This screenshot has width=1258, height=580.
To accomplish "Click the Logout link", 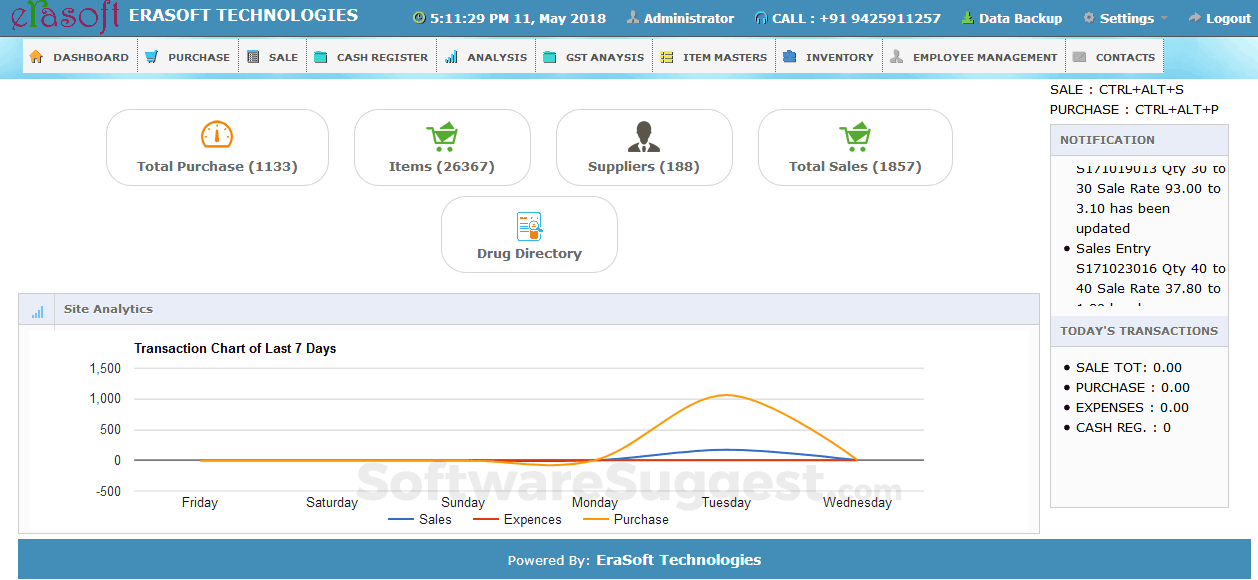I will coord(1228,18).
